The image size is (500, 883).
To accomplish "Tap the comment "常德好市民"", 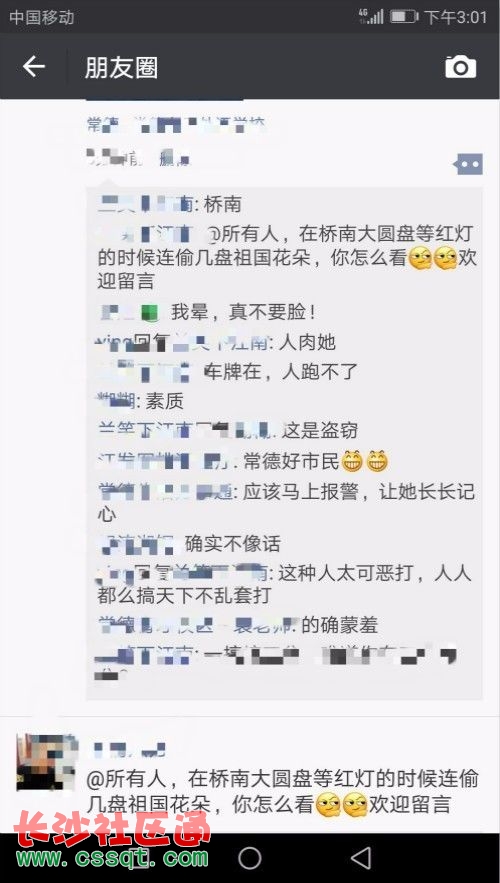I will tap(316, 462).
